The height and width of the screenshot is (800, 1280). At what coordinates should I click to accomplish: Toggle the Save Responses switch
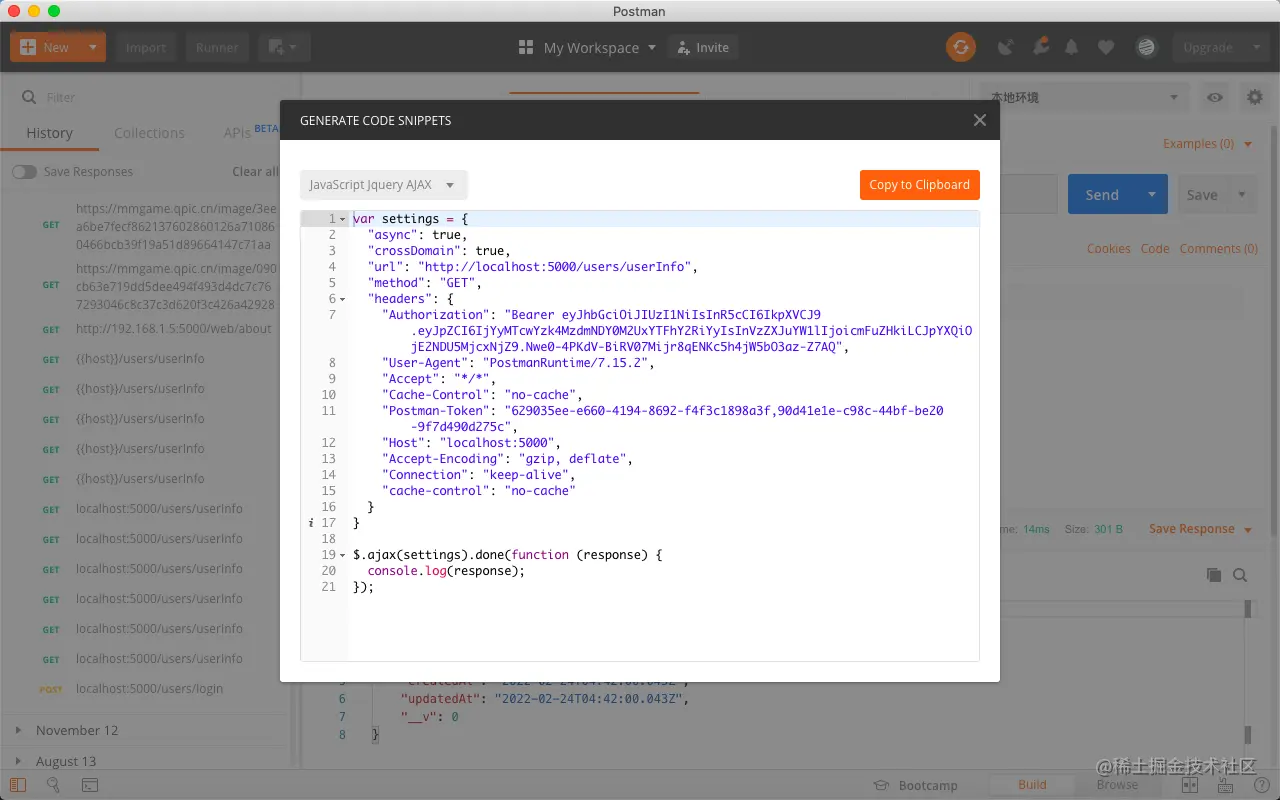pyautogui.click(x=24, y=172)
